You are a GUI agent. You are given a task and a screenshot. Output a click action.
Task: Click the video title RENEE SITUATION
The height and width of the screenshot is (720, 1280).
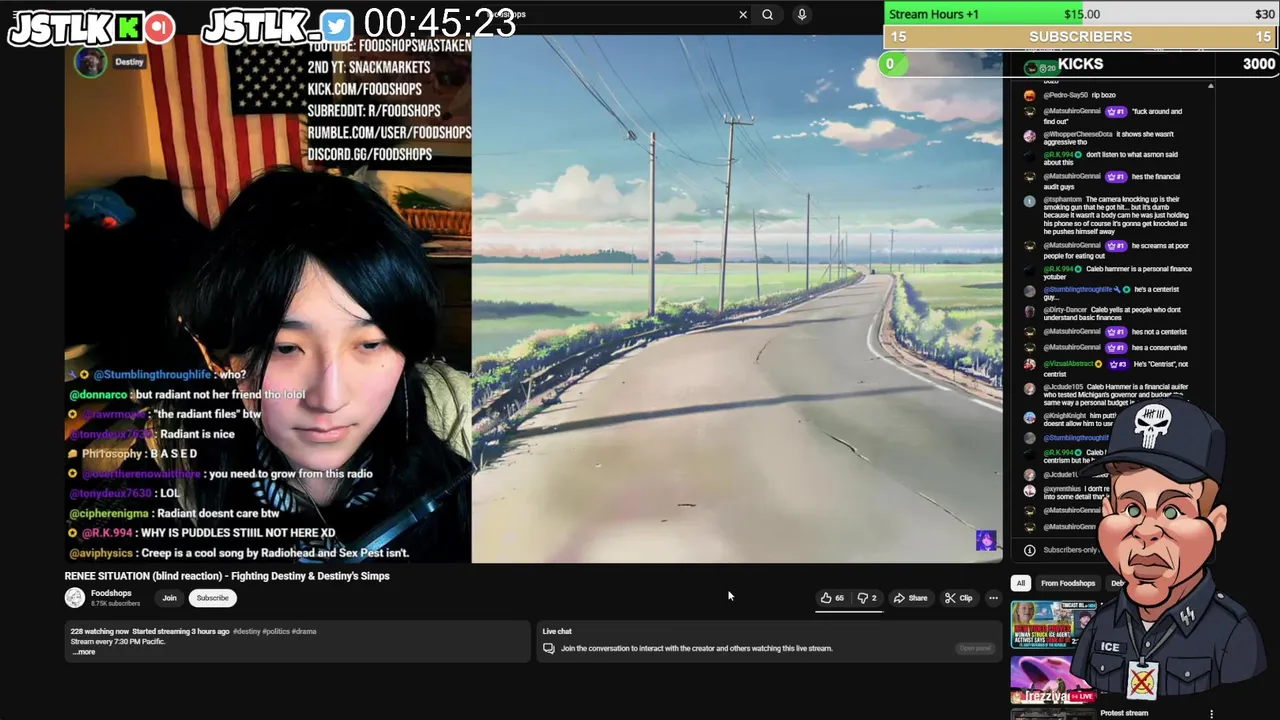tap(227, 576)
